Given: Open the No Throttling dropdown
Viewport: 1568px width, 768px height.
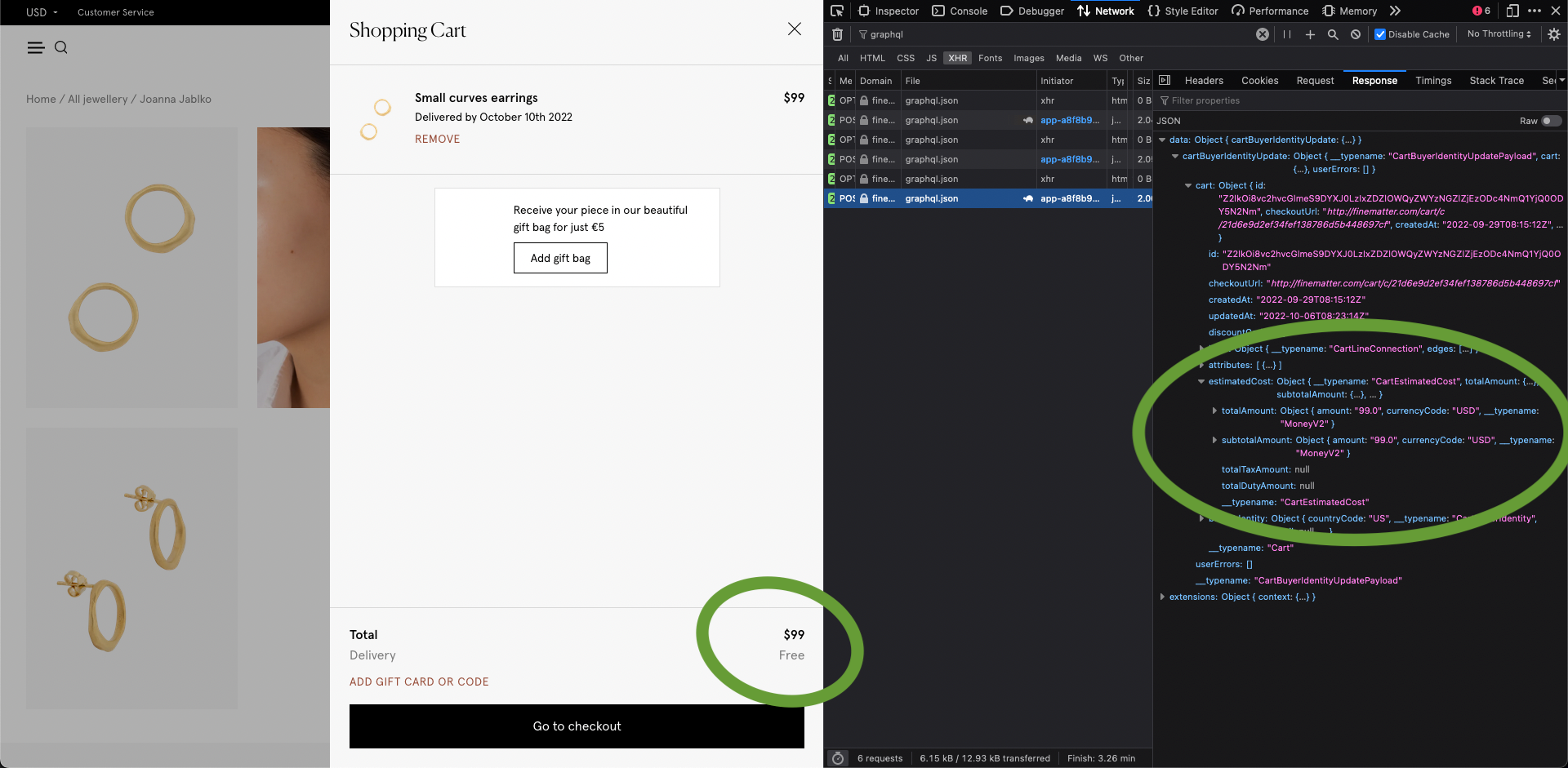Looking at the screenshot, I should [x=1499, y=34].
